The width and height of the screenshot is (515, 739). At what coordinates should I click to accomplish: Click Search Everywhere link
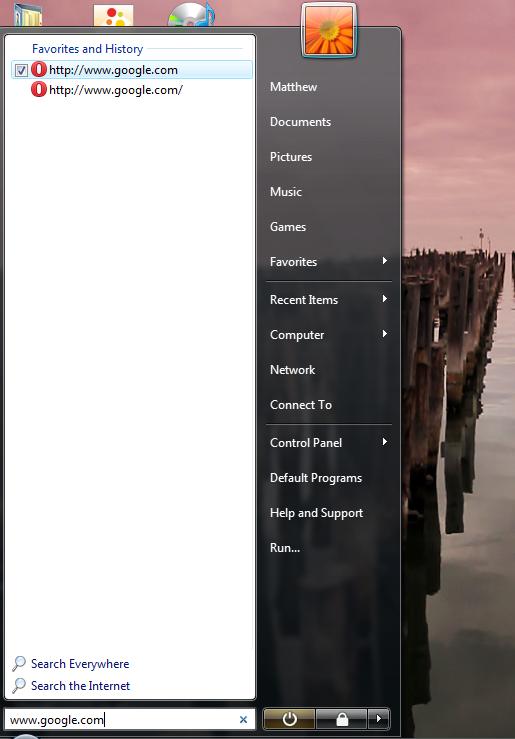pyautogui.click(x=80, y=664)
